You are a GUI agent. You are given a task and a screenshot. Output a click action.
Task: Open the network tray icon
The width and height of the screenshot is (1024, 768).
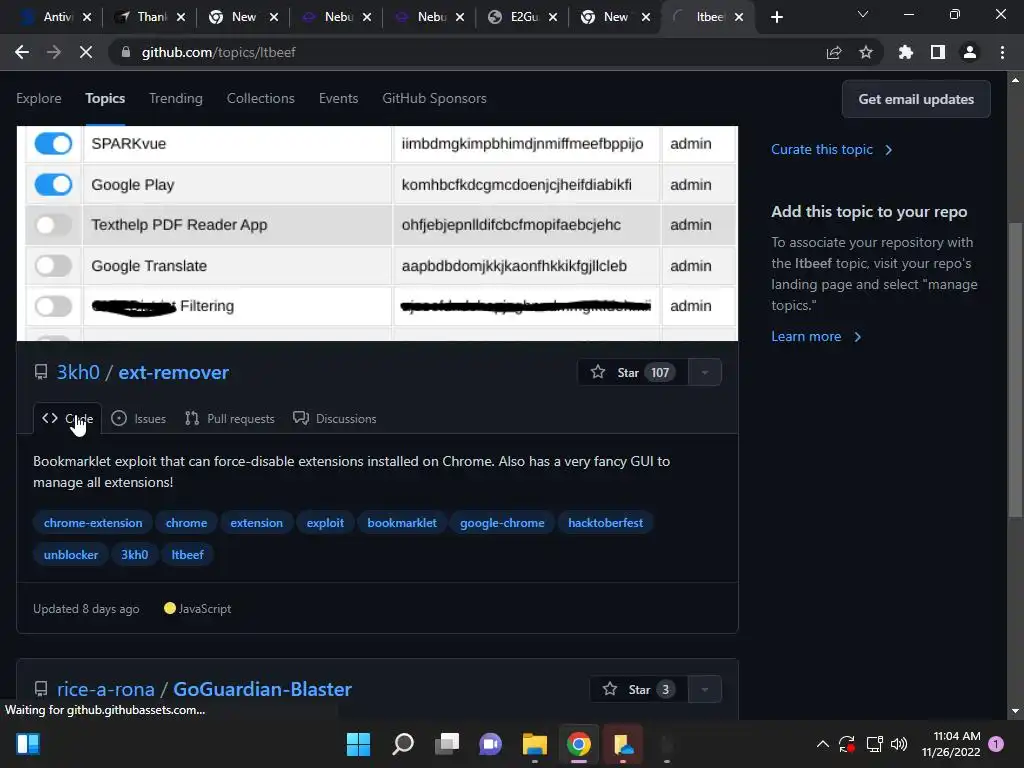[x=874, y=744]
